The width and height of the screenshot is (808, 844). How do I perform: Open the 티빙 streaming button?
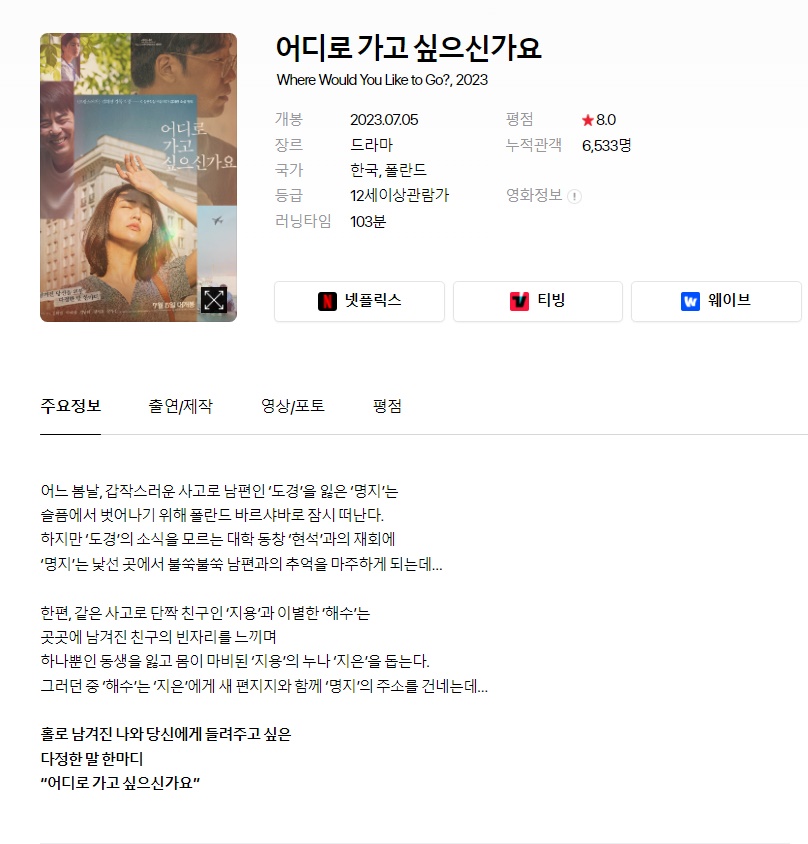coord(538,301)
